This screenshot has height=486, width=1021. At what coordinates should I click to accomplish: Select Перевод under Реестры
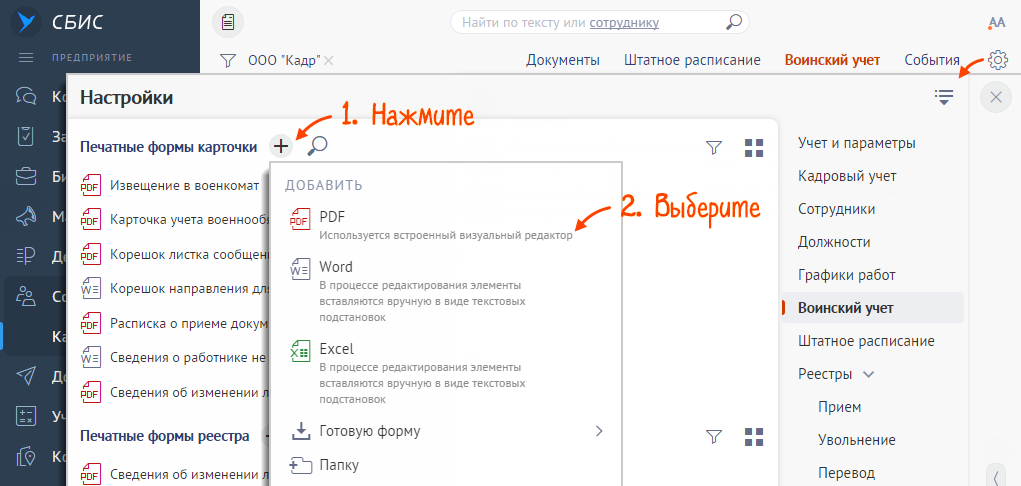[846, 473]
